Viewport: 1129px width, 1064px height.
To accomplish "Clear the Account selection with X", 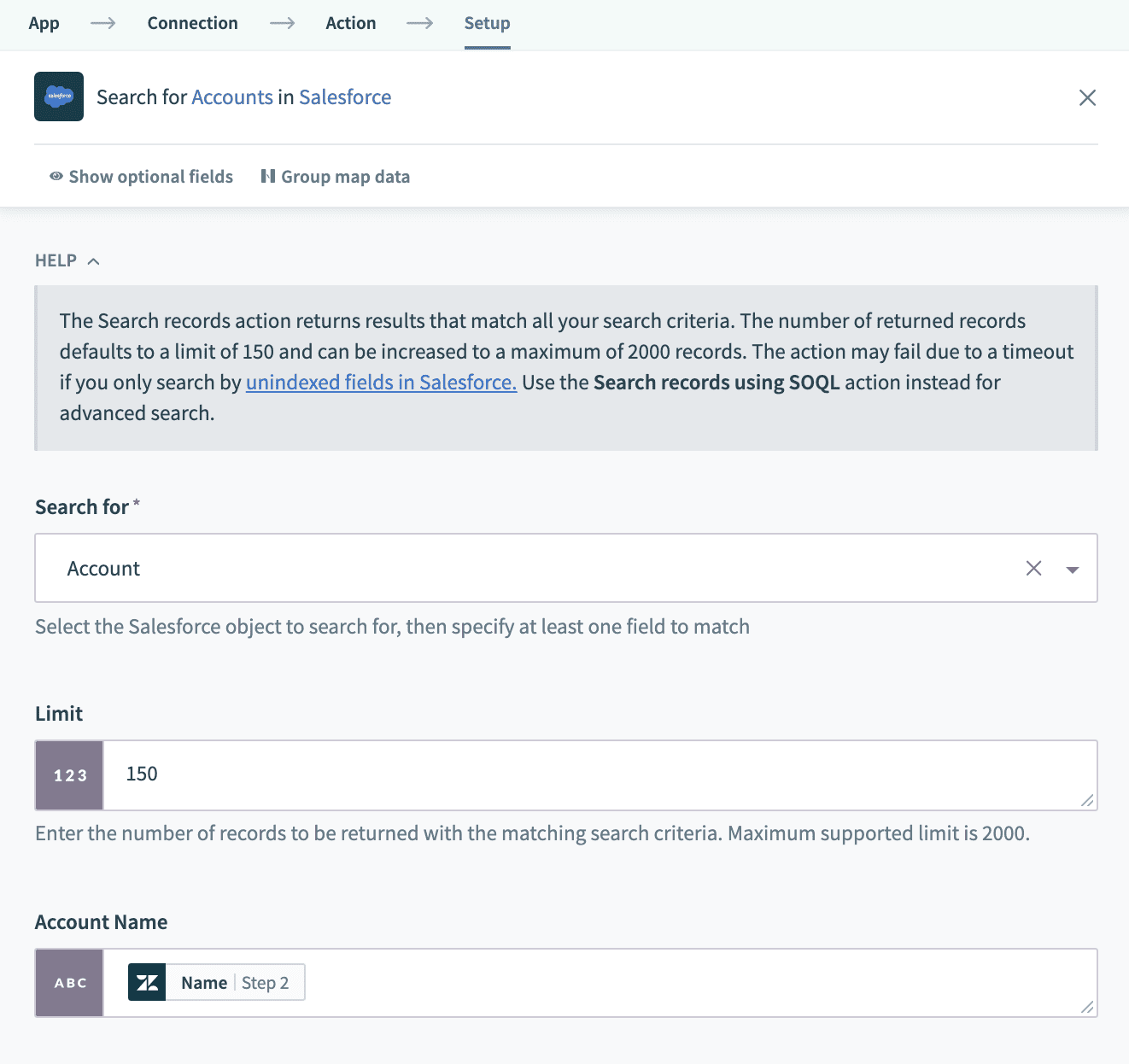I will 1033,569.
